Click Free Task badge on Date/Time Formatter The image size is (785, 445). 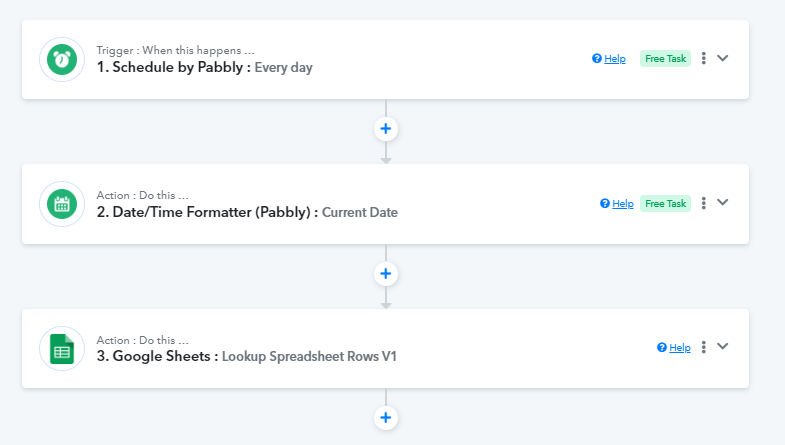(x=665, y=203)
